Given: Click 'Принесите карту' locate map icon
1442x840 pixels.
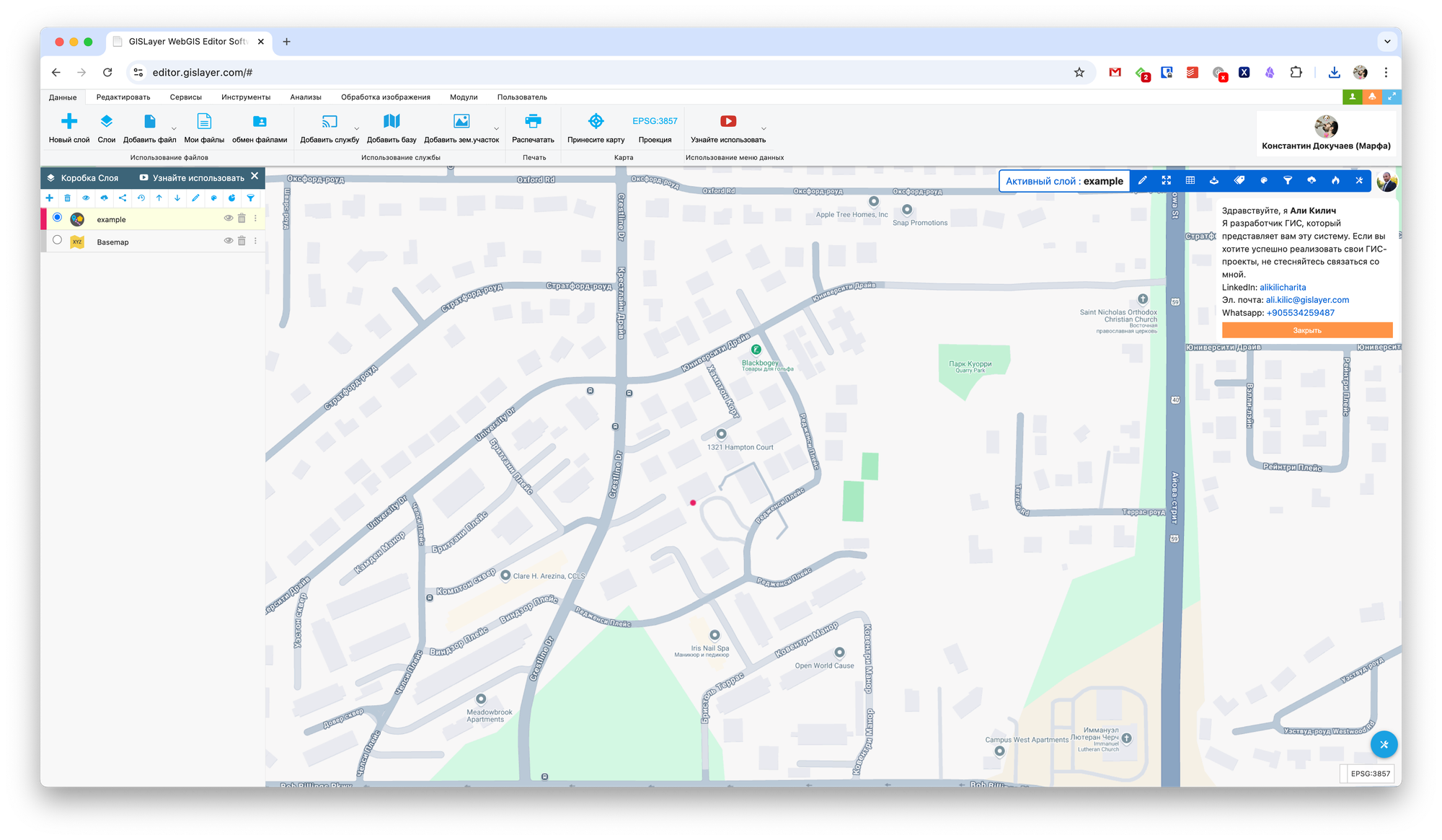Looking at the screenshot, I should coord(596,121).
